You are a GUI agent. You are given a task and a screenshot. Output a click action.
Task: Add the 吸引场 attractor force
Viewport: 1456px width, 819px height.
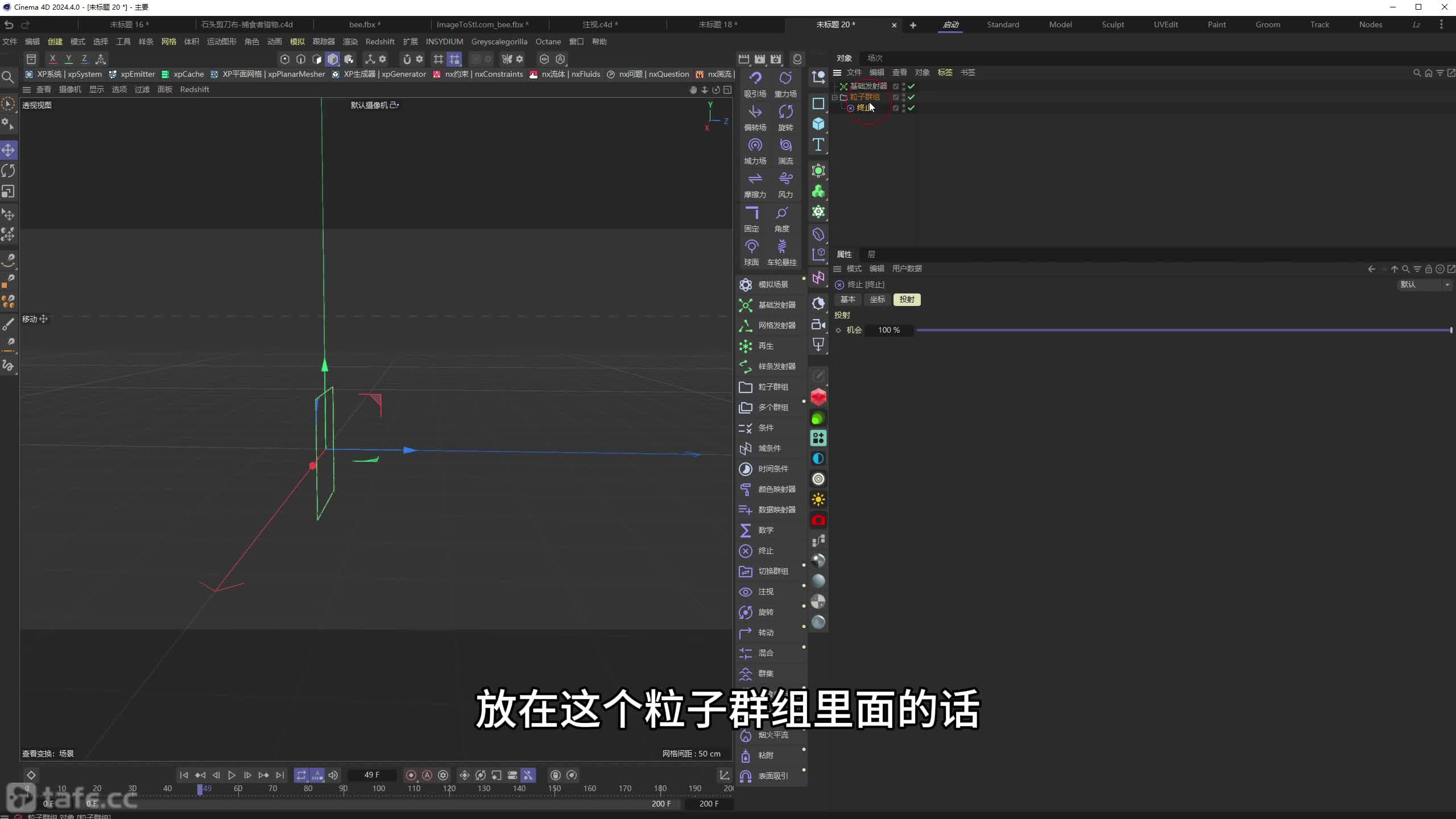tap(755, 84)
